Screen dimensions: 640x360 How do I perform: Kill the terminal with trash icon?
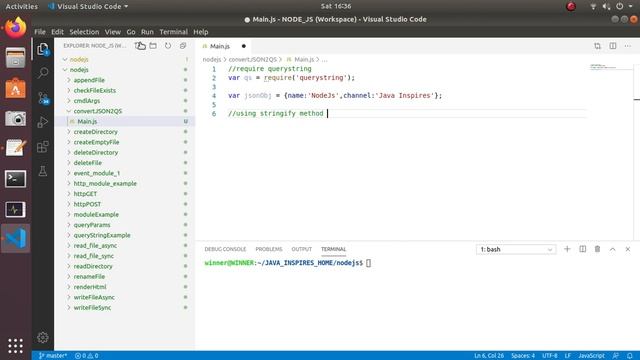(598, 249)
